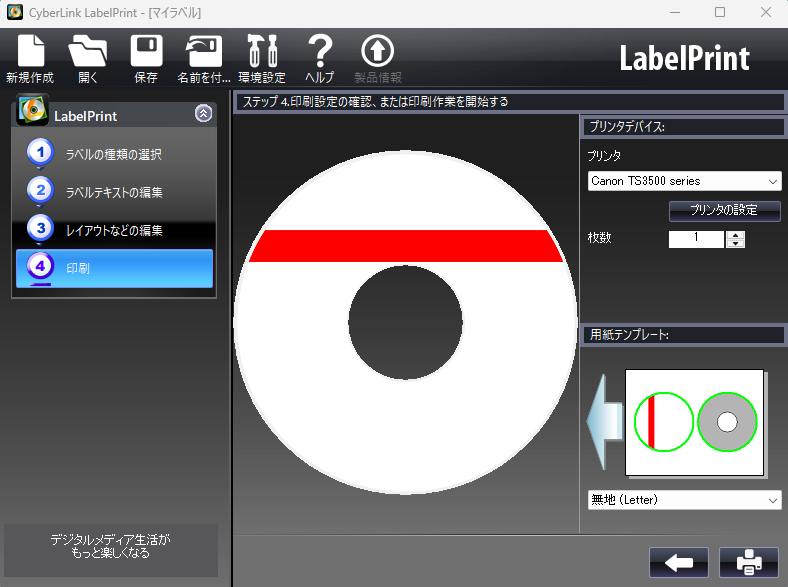Open ヘルプ help

[320, 58]
